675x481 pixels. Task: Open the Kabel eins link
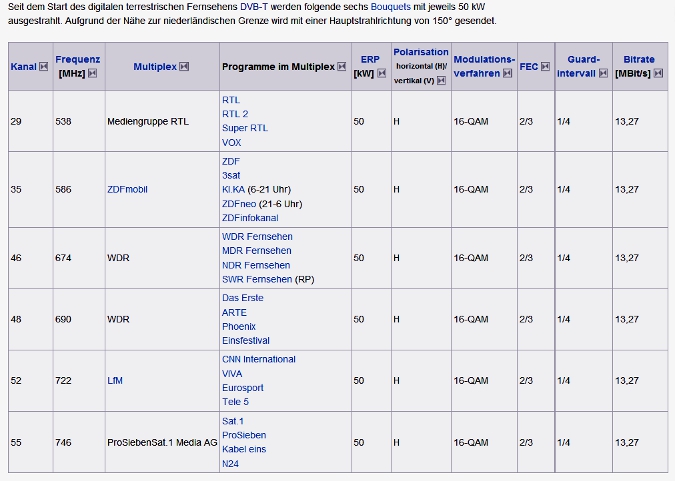[244, 450]
